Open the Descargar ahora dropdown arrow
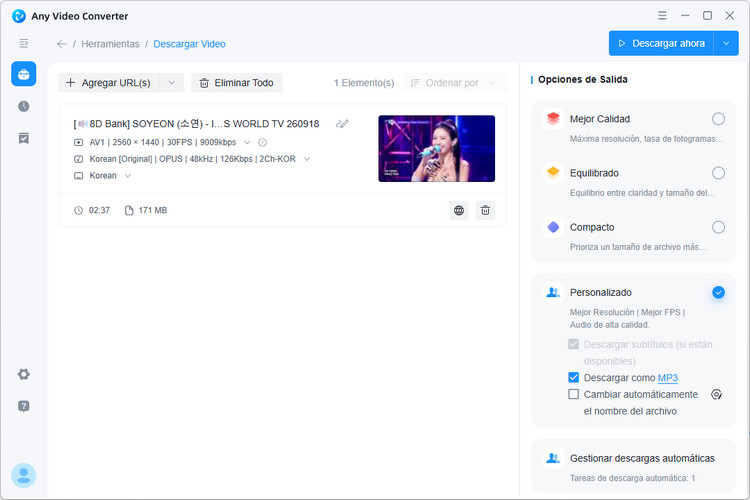The width and height of the screenshot is (750, 500). (726, 44)
